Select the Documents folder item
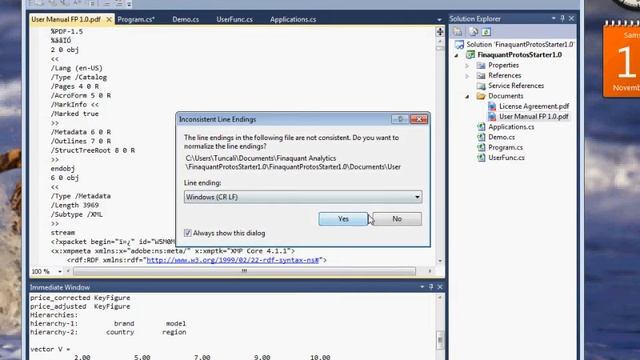 (x=506, y=96)
